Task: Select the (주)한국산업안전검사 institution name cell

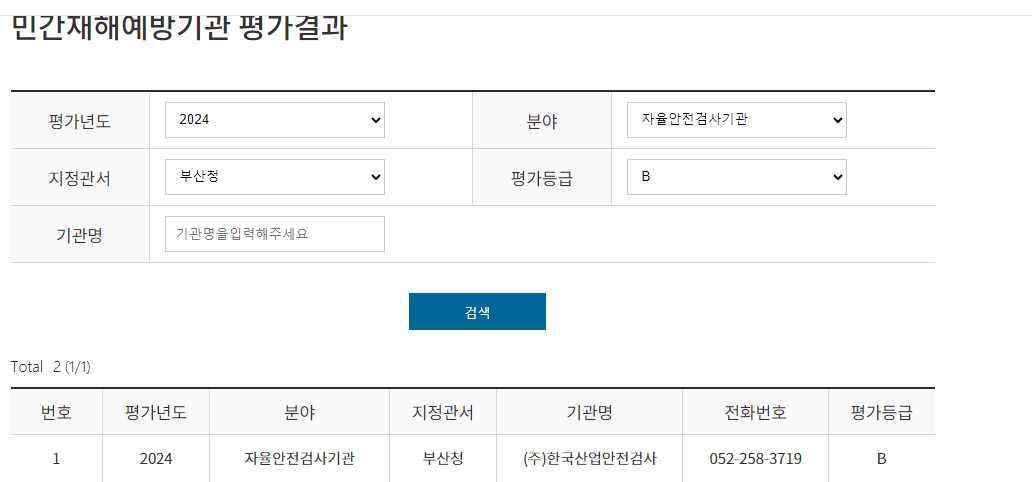Action: click(x=589, y=459)
